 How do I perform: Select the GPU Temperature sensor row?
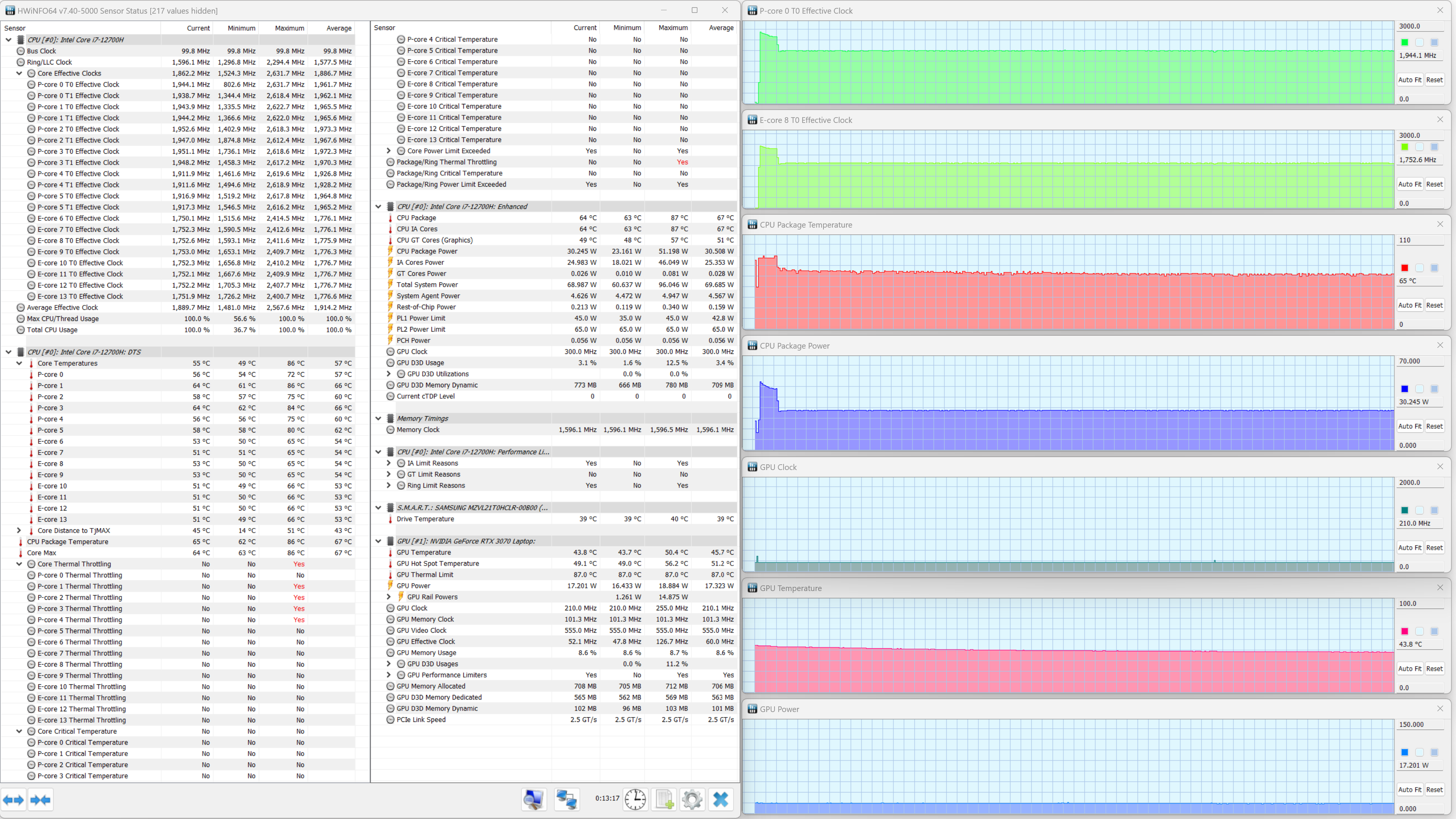pos(423,552)
